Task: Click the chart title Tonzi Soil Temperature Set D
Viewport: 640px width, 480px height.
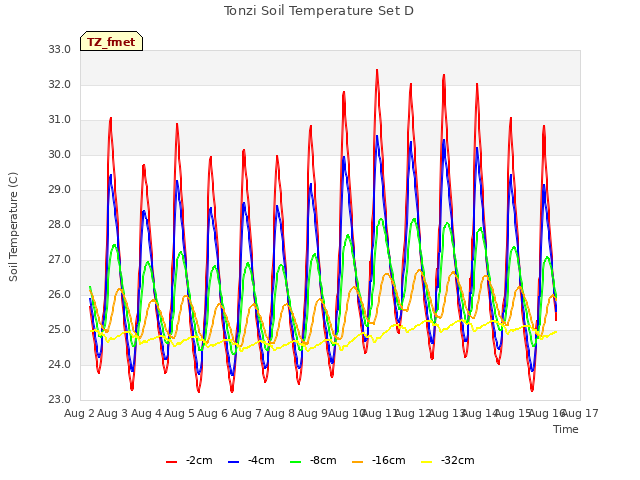Action: coord(319,11)
